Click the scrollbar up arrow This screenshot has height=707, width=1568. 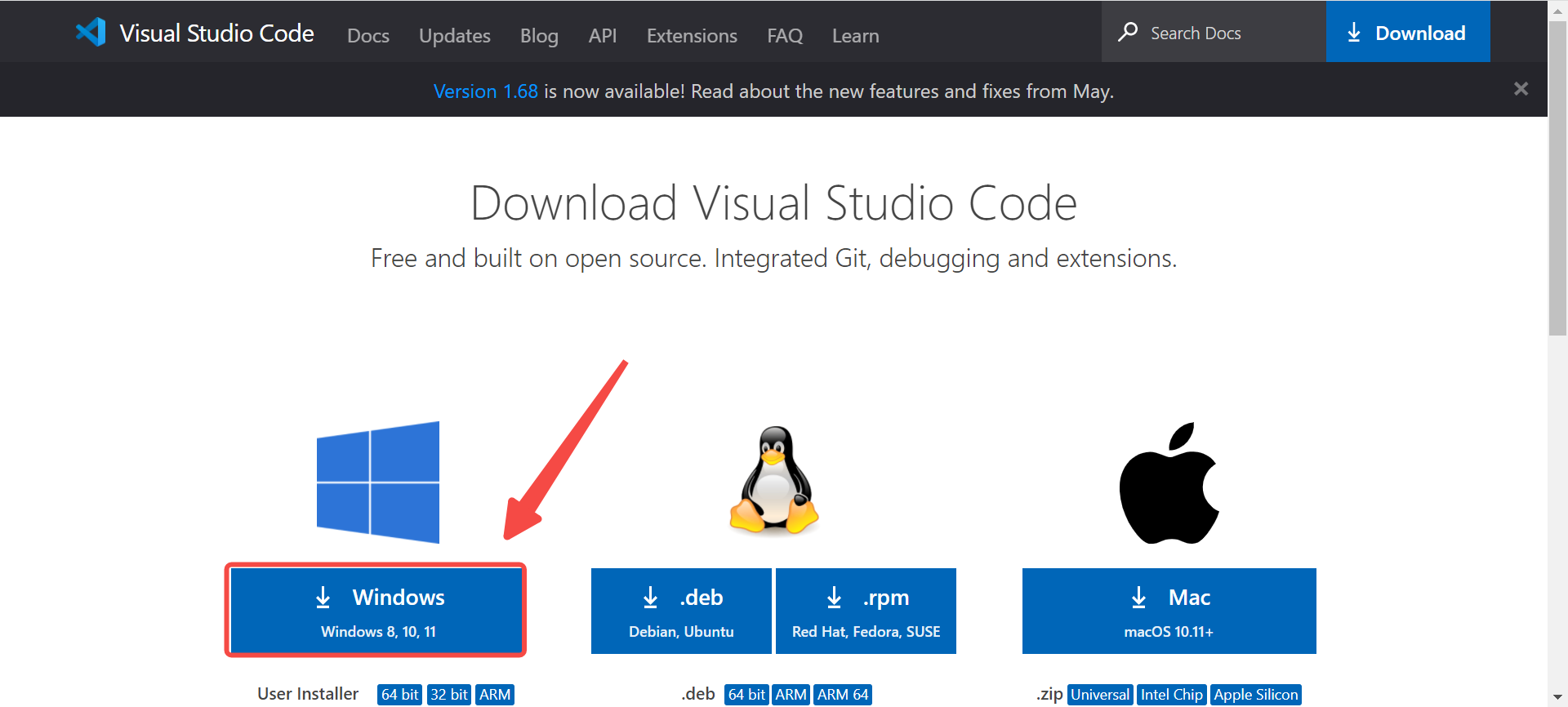tap(1558, 11)
